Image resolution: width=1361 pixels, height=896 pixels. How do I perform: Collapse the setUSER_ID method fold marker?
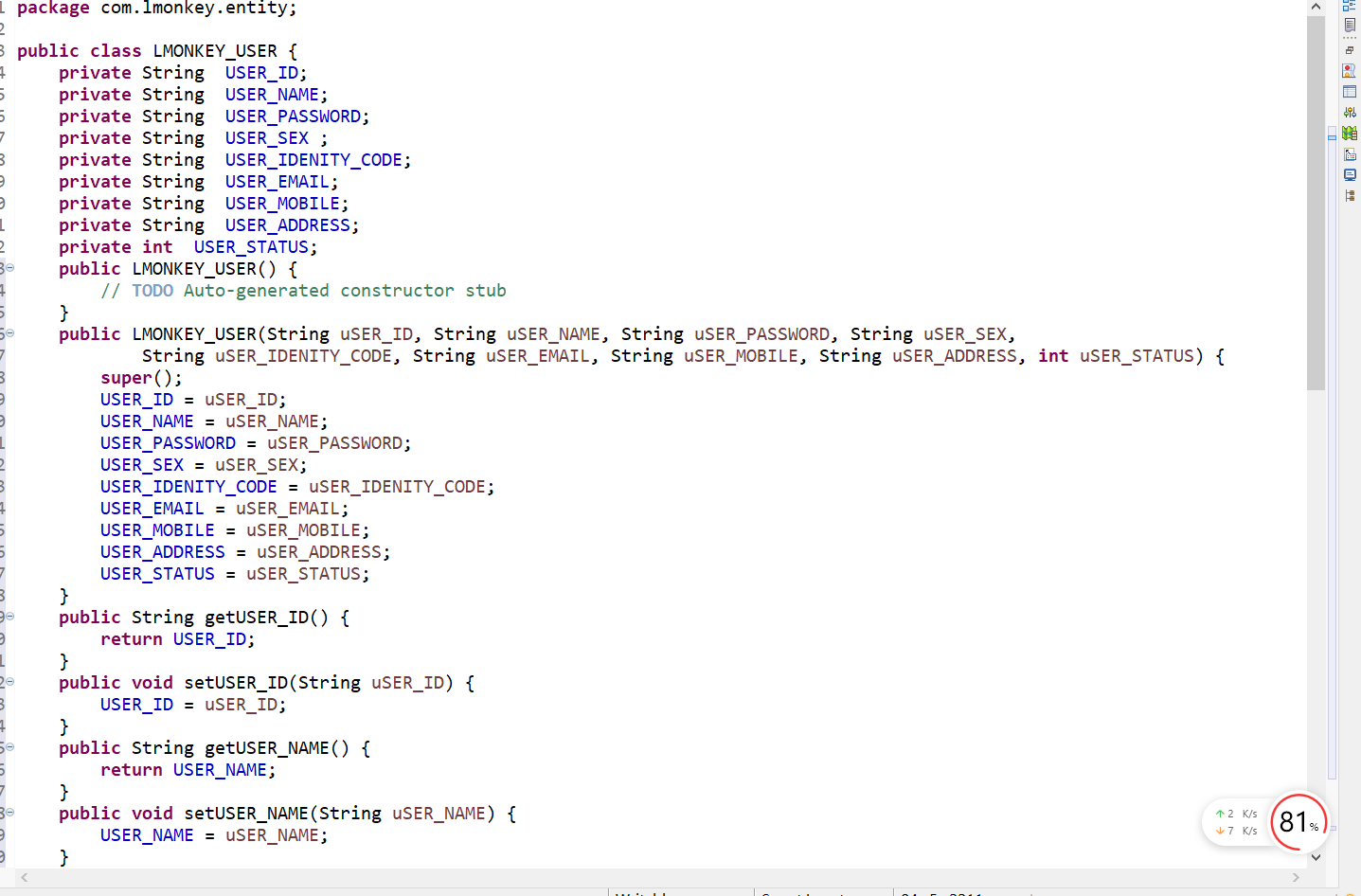click(x=9, y=682)
